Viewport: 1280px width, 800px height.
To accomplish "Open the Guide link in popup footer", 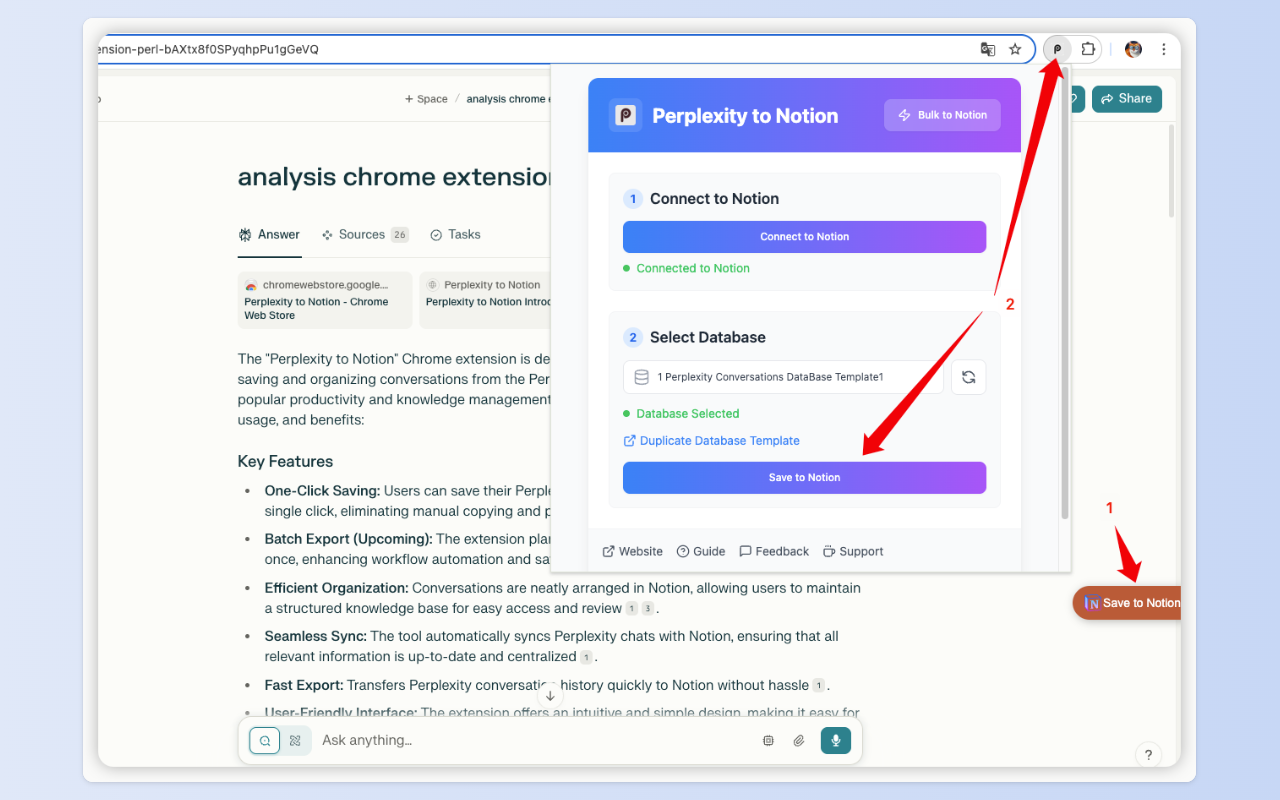I will coord(701,551).
